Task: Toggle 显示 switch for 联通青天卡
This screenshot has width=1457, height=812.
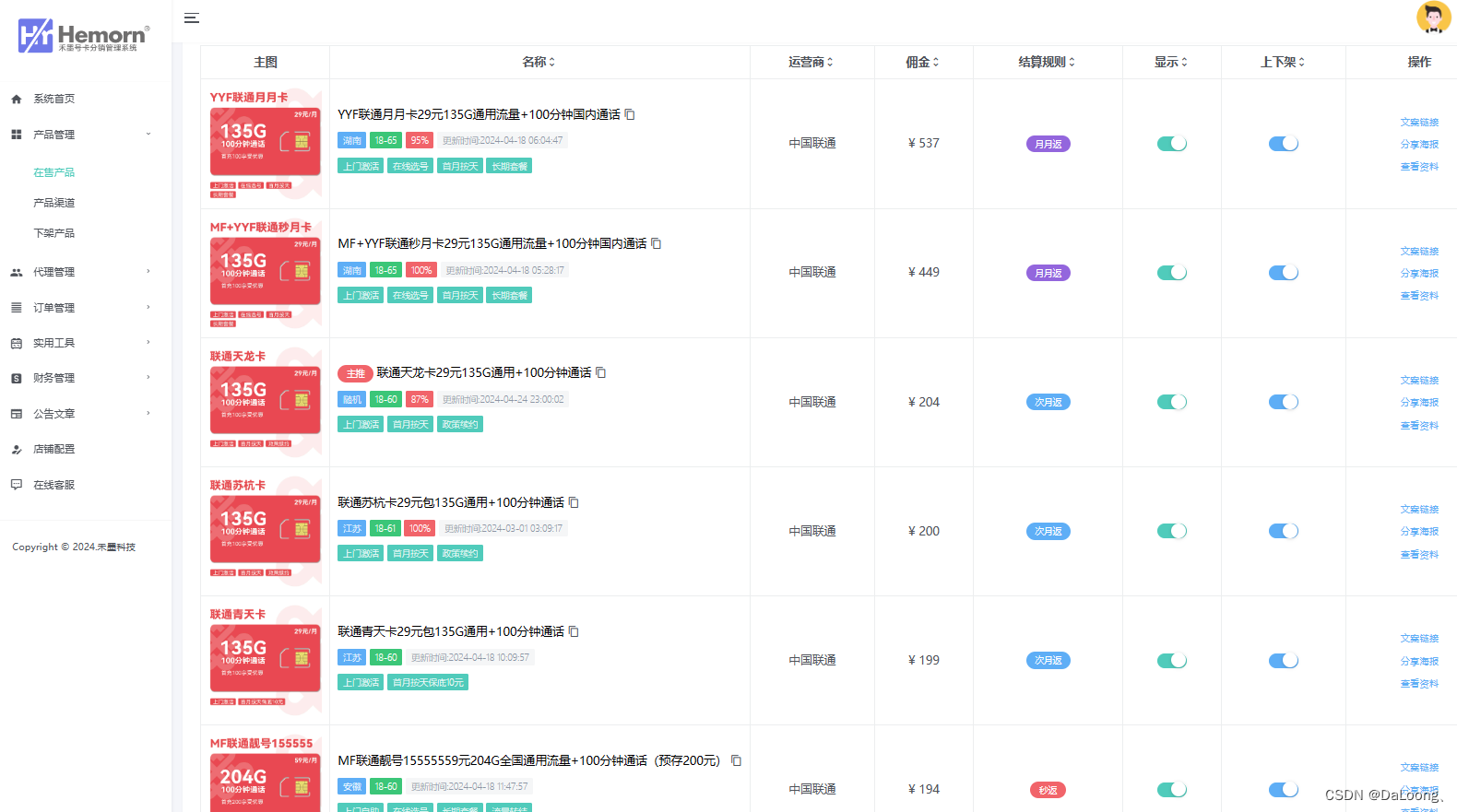Action: (x=1172, y=661)
